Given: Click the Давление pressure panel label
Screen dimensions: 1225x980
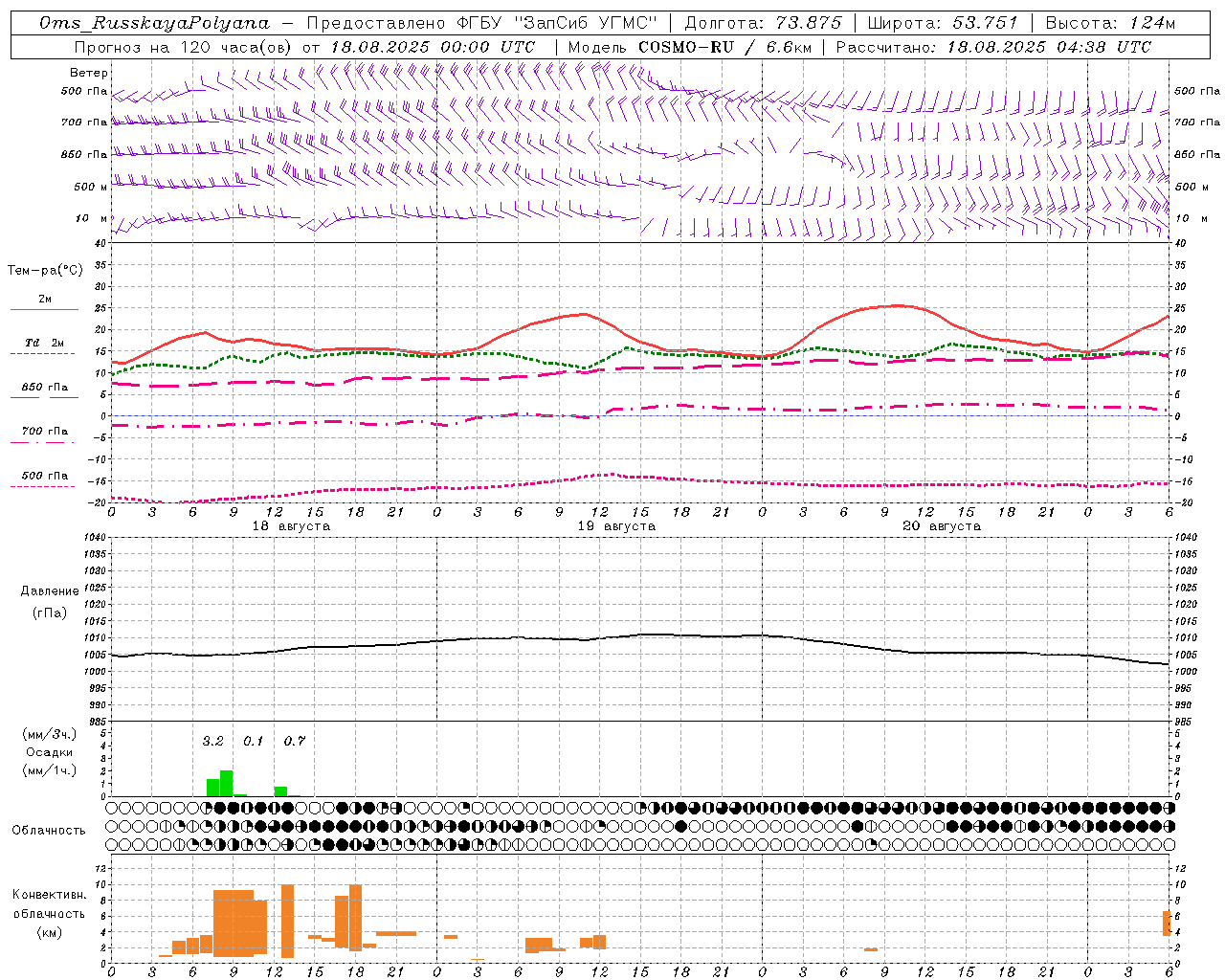Looking at the screenshot, I should pyautogui.click(x=50, y=591).
